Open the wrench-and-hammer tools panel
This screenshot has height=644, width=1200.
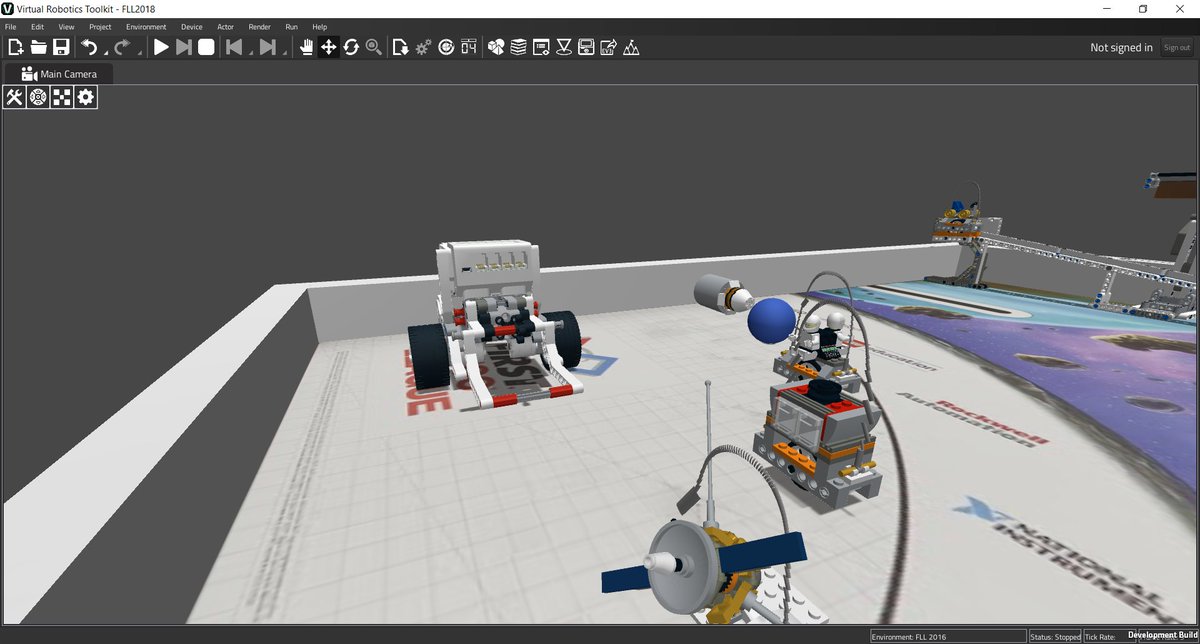coord(14,97)
